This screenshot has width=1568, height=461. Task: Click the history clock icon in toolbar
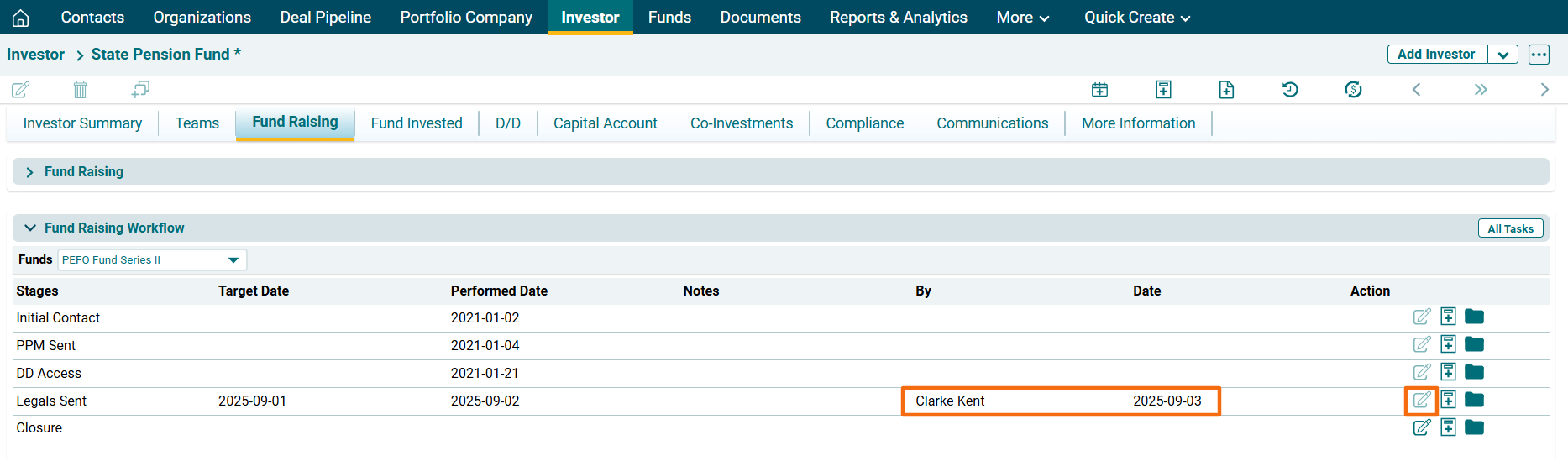1290,89
